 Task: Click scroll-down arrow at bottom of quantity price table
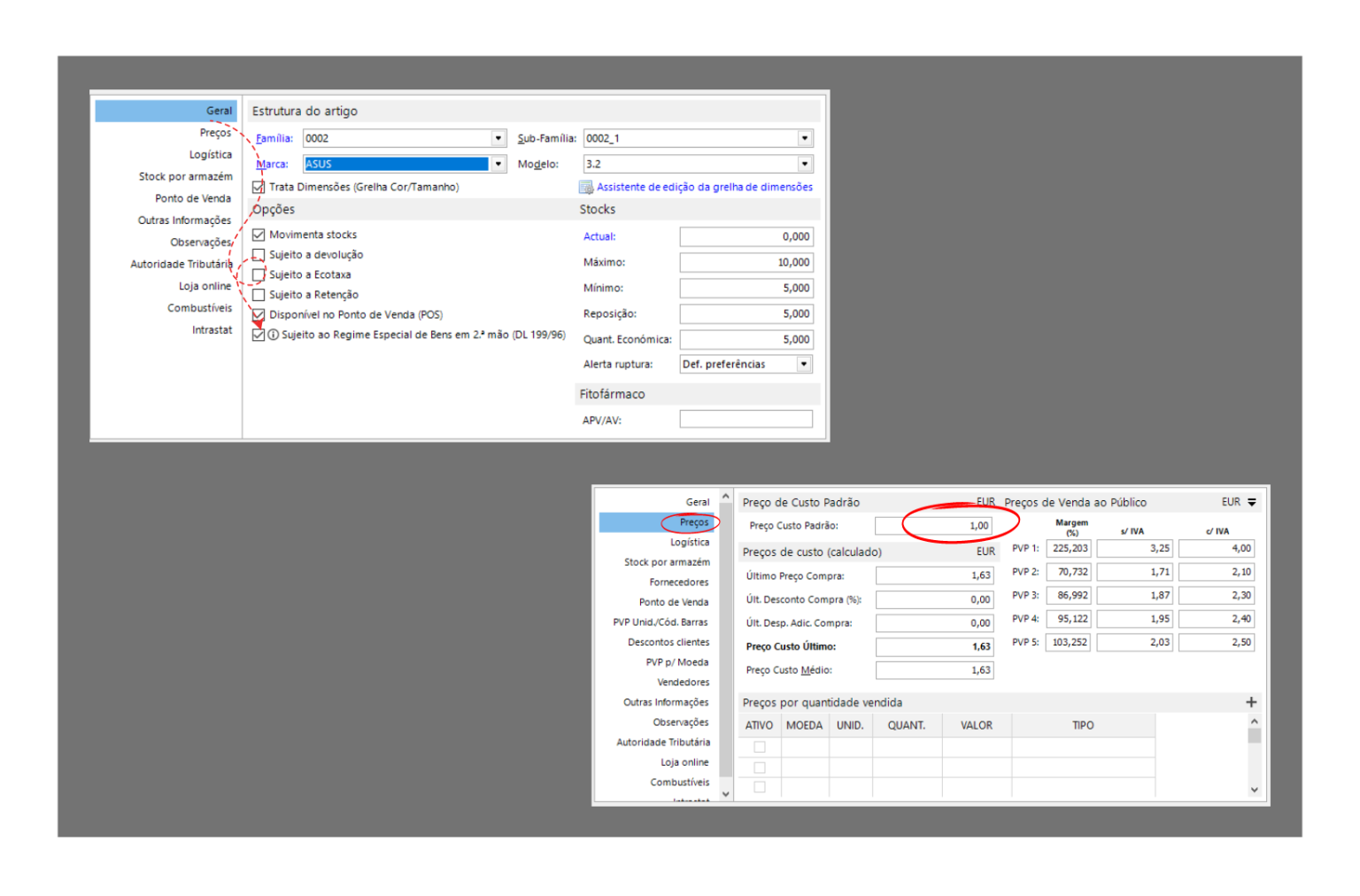click(1254, 790)
